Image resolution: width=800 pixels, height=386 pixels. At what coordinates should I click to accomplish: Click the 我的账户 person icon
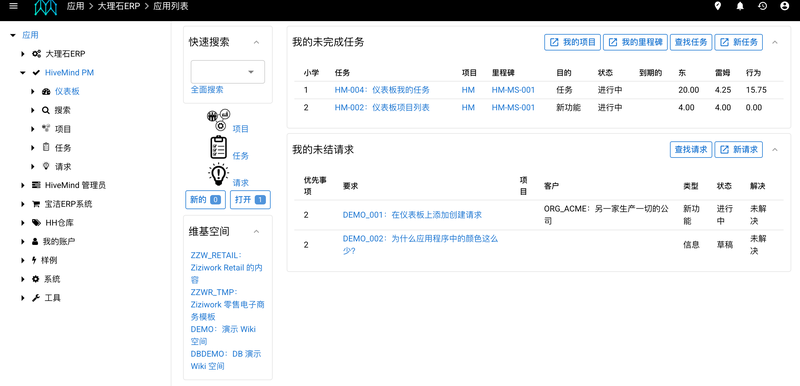[x=35, y=241]
